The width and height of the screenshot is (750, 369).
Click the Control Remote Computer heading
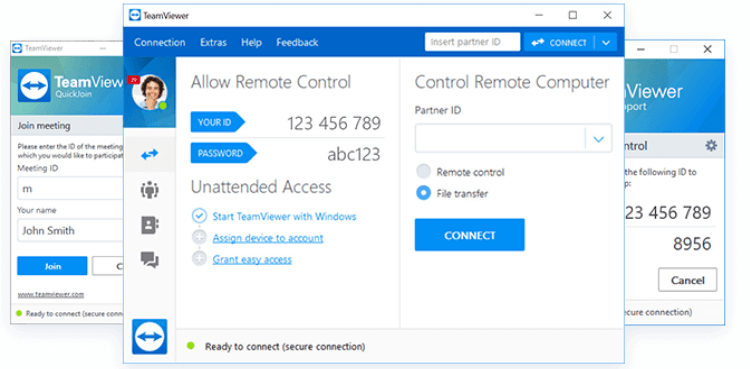click(512, 82)
